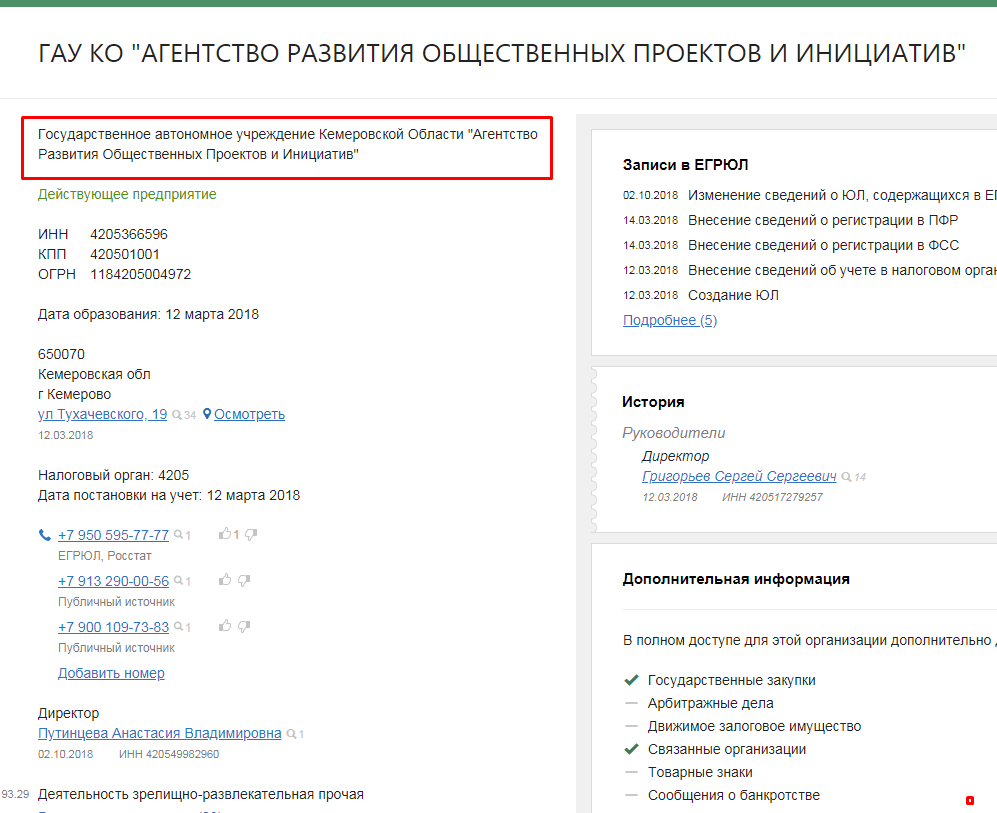
Task: Open director profile Путинцева Анастасия Владимировна
Action: [x=159, y=733]
